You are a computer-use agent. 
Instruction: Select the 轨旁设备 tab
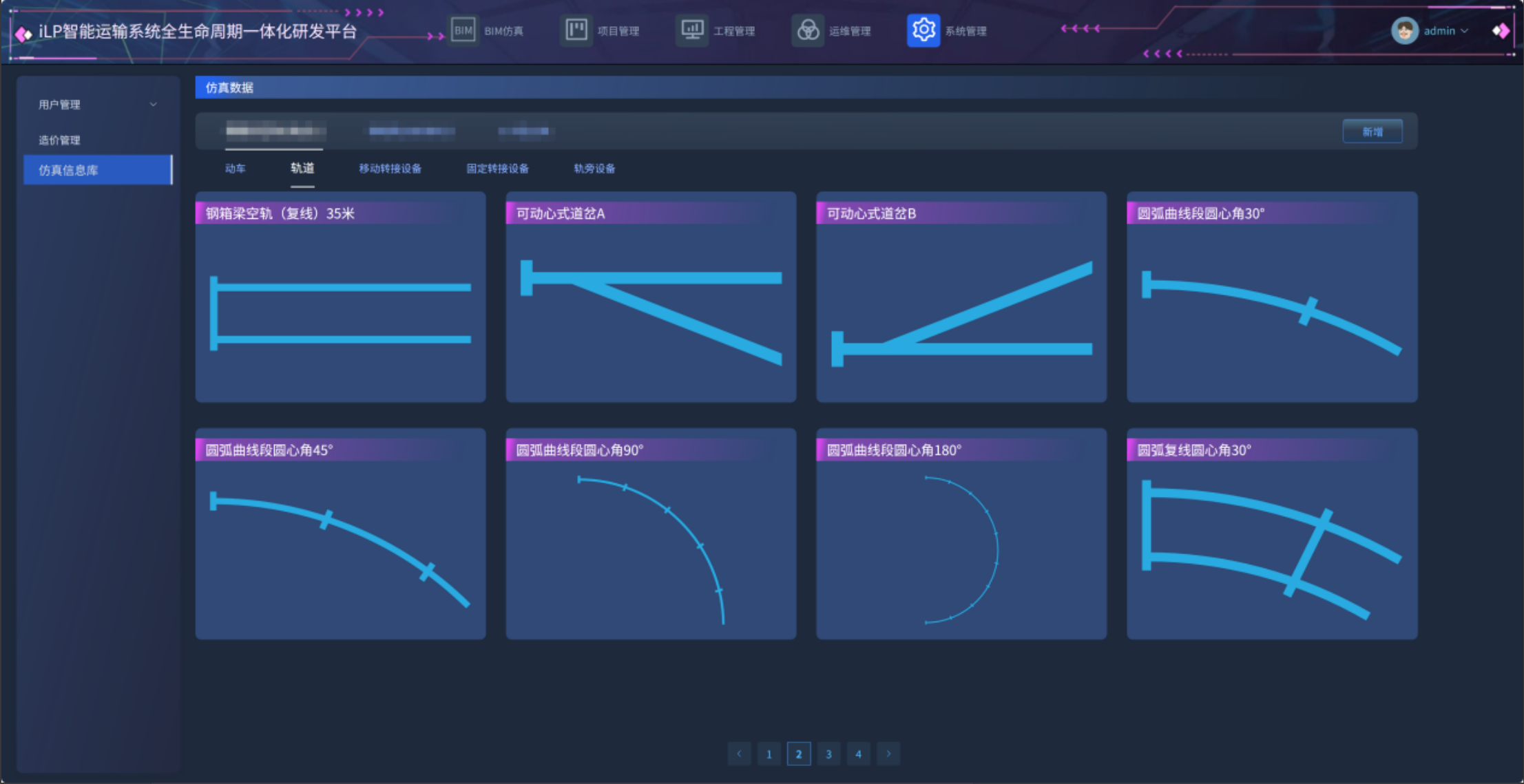(594, 169)
